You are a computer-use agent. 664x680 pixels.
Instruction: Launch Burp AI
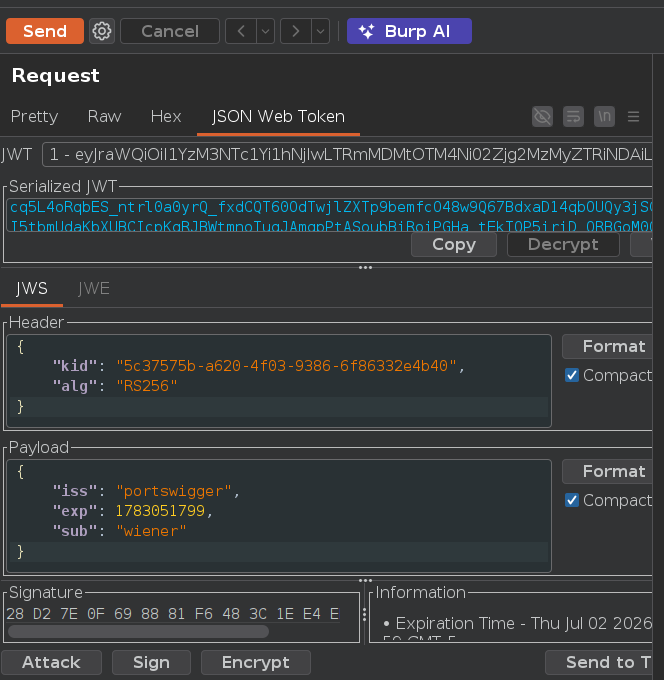pos(409,31)
